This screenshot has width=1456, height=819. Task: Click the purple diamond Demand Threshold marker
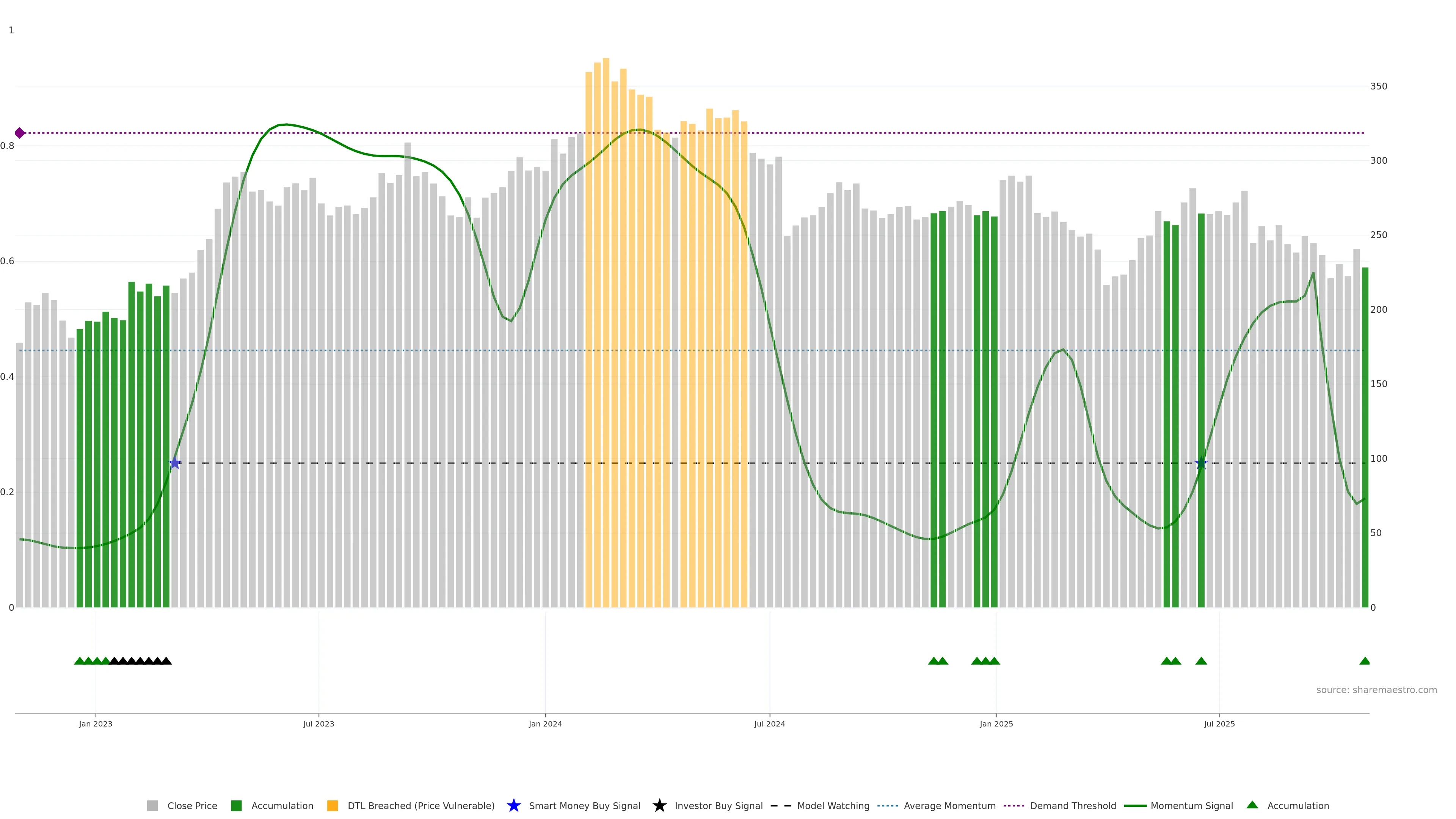point(20,133)
